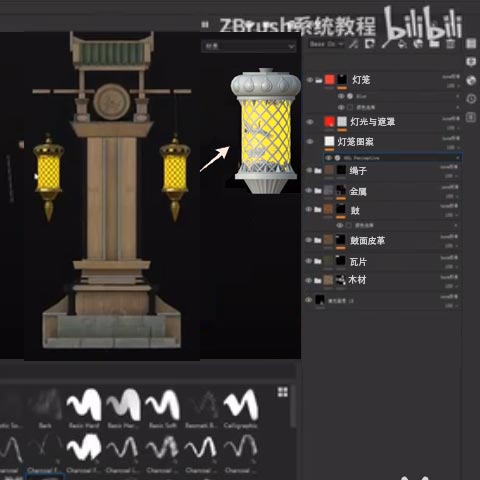Toggle visibility of 灯光与遮罩 layer
Viewport: 480px width, 480px height.
(309, 122)
